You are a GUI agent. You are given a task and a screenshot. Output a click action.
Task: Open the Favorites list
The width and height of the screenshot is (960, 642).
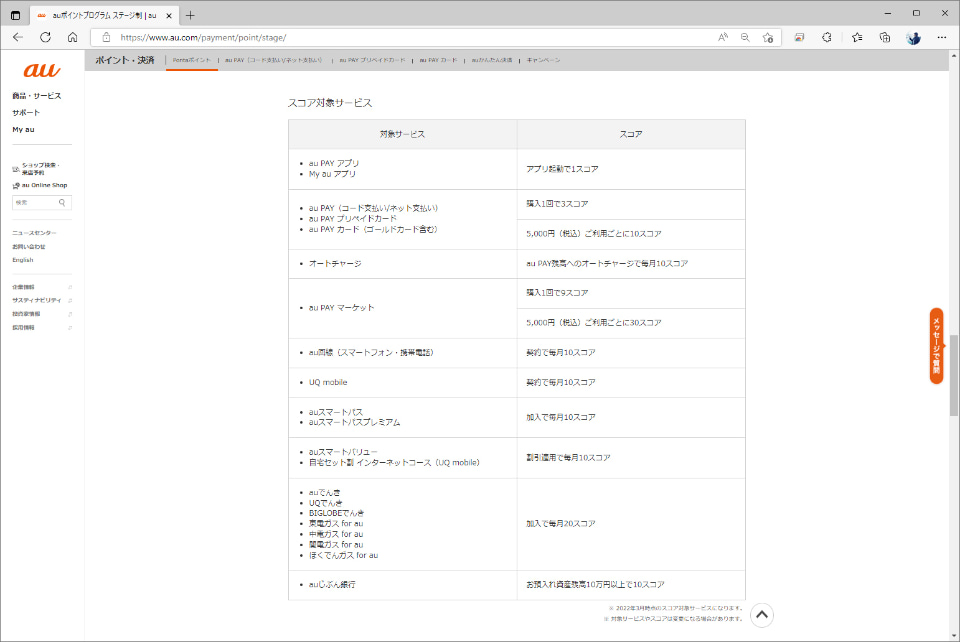[x=857, y=37]
